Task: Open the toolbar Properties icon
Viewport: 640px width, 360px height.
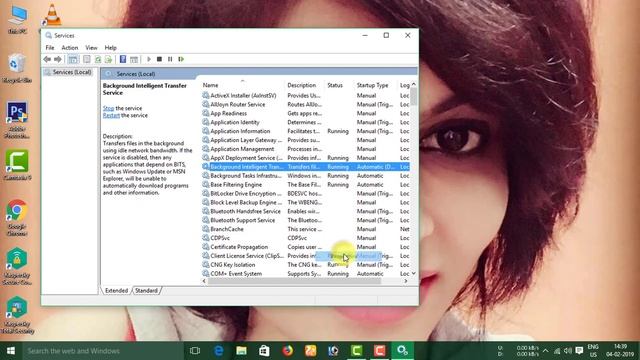Action: (87, 60)
